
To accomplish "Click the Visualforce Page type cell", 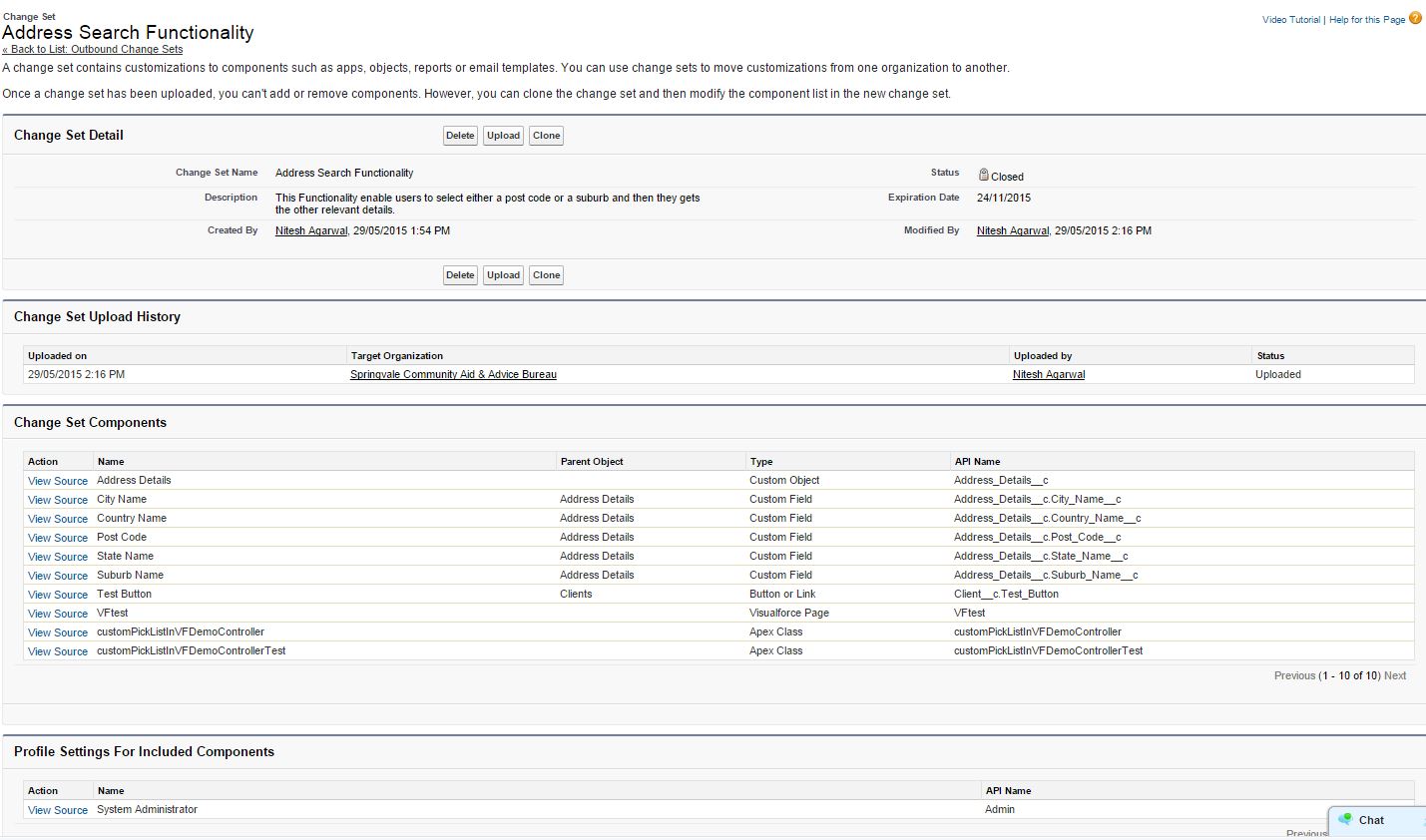I will (789, 613).
